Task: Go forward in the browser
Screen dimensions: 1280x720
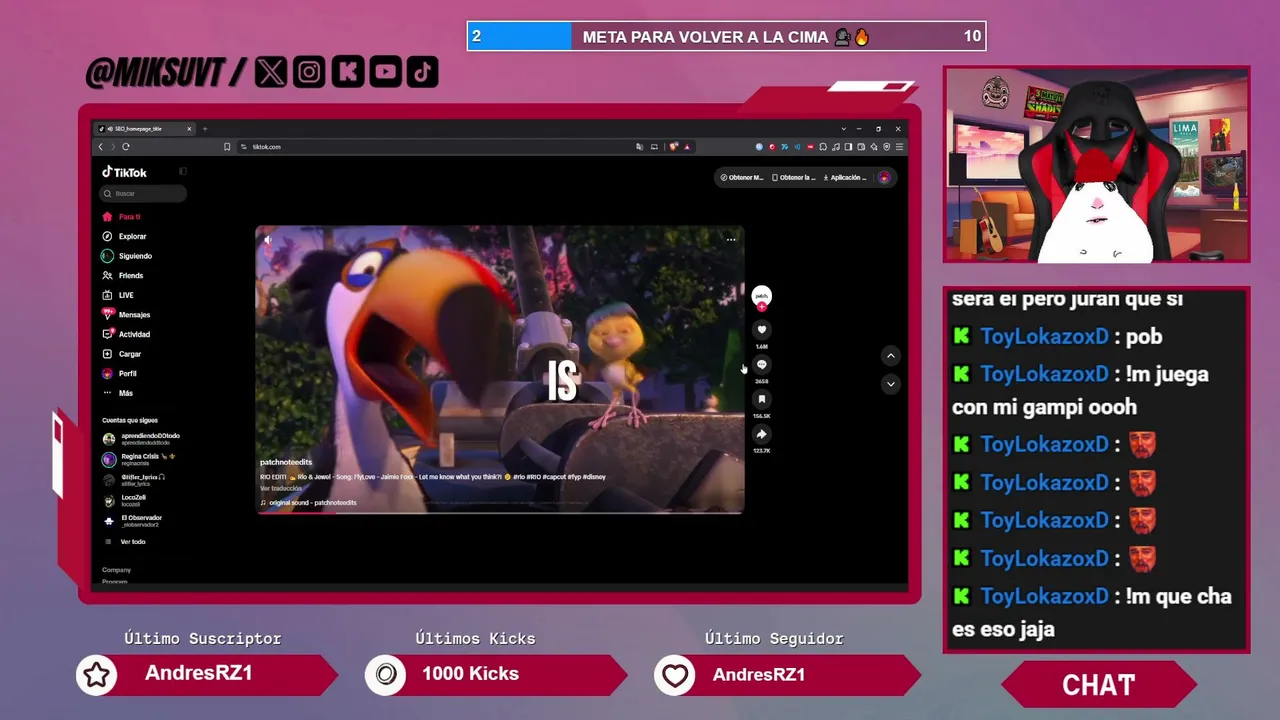Action: (x=113, y=147)
